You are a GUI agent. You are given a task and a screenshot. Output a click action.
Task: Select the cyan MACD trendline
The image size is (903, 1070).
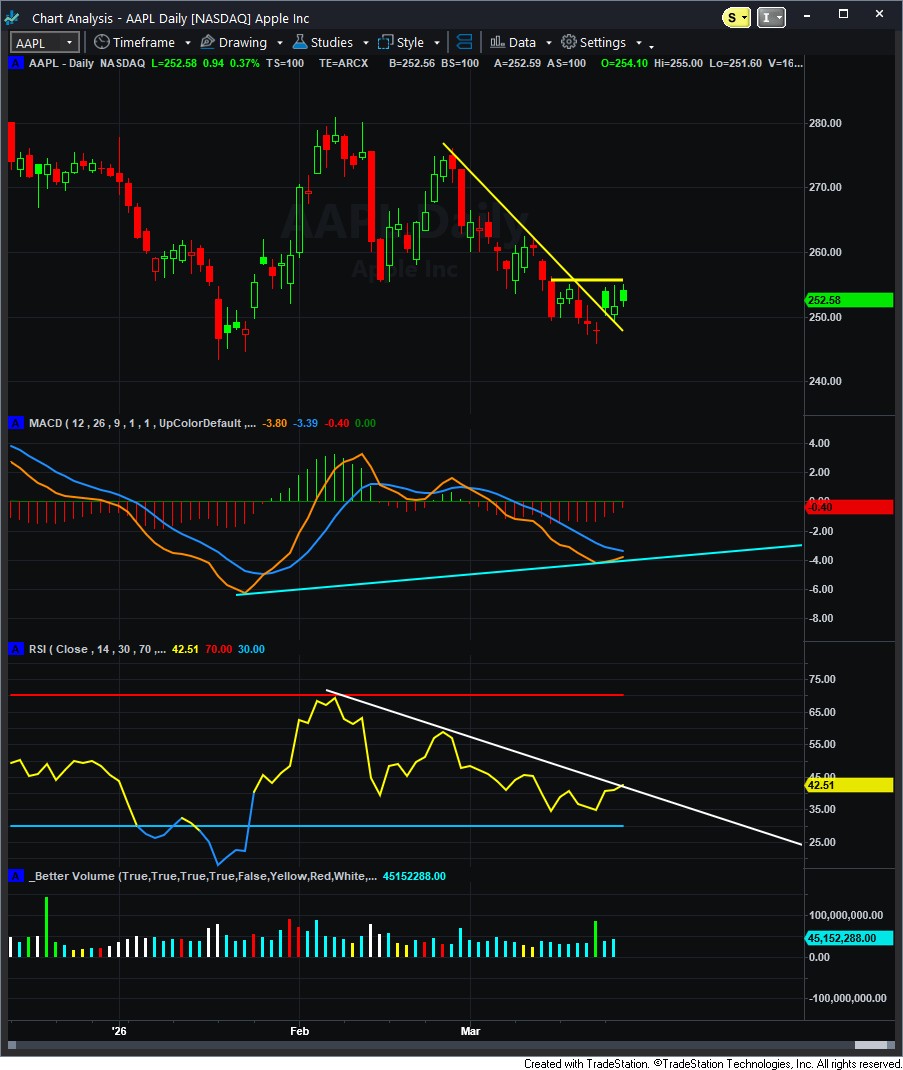tap(519, 570)
